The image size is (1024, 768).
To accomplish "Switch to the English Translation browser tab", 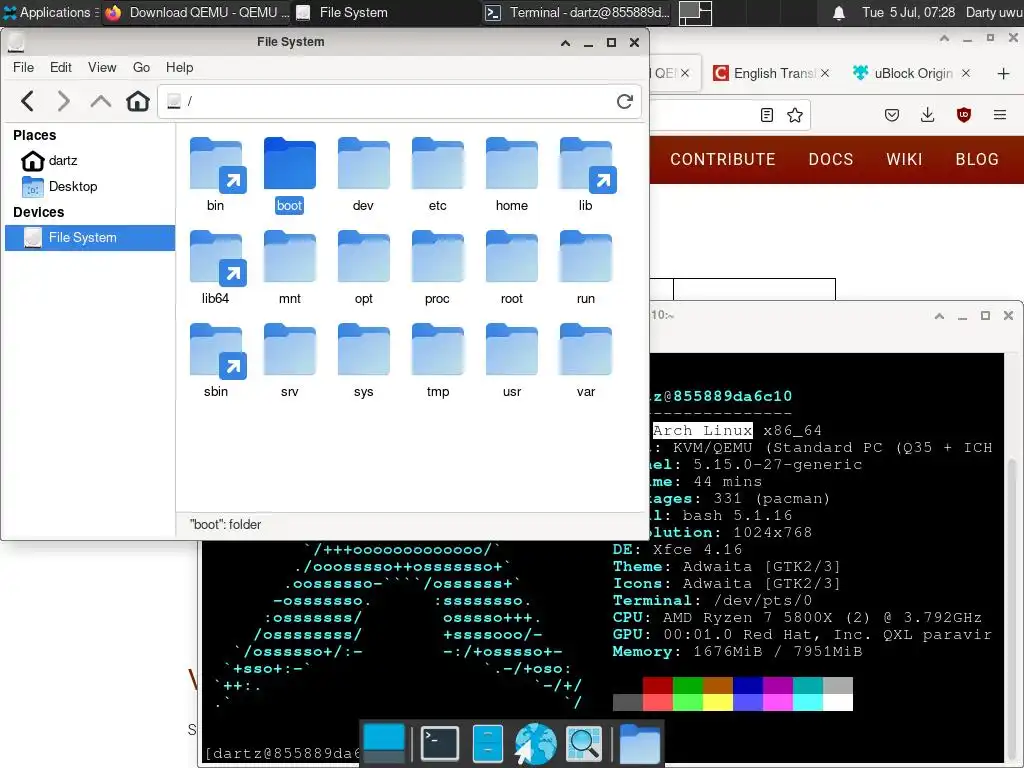I will point(771,73).
